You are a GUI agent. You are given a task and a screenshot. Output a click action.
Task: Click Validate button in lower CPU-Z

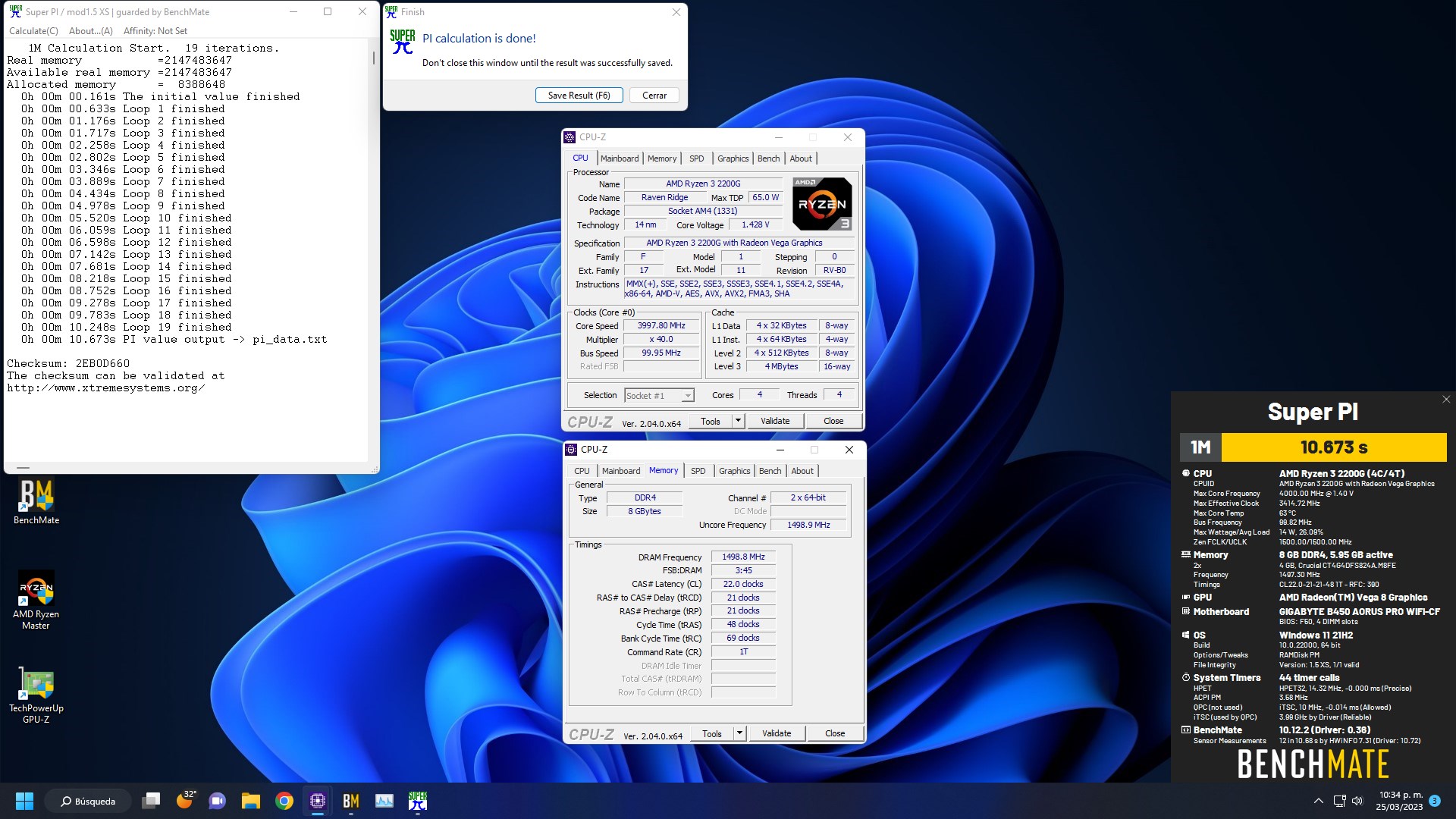click(777, 733)
